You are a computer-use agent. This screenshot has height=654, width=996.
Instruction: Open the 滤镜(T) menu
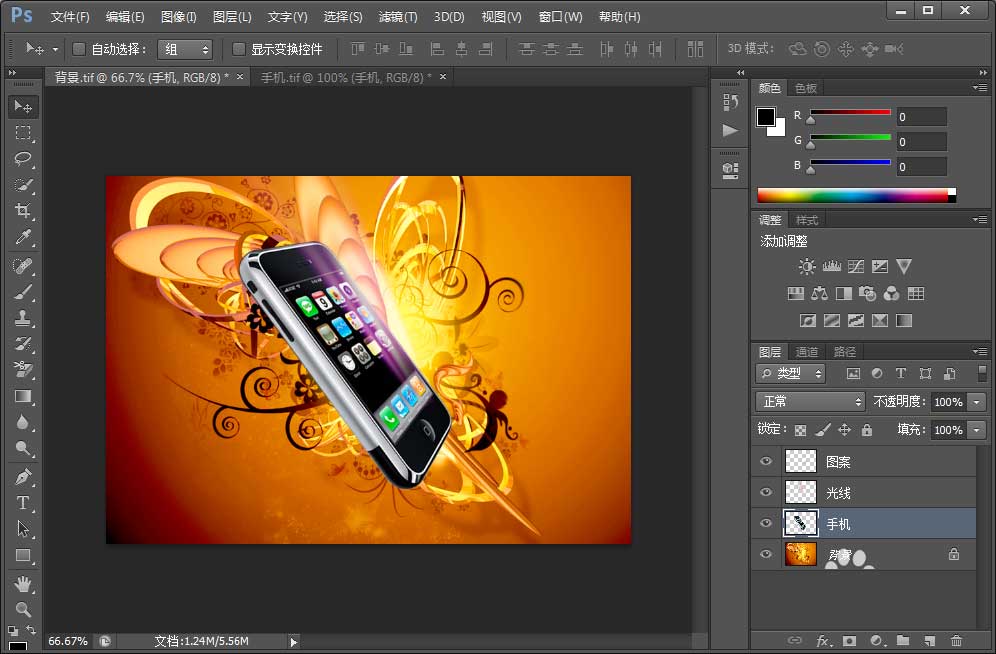(398, 17)
